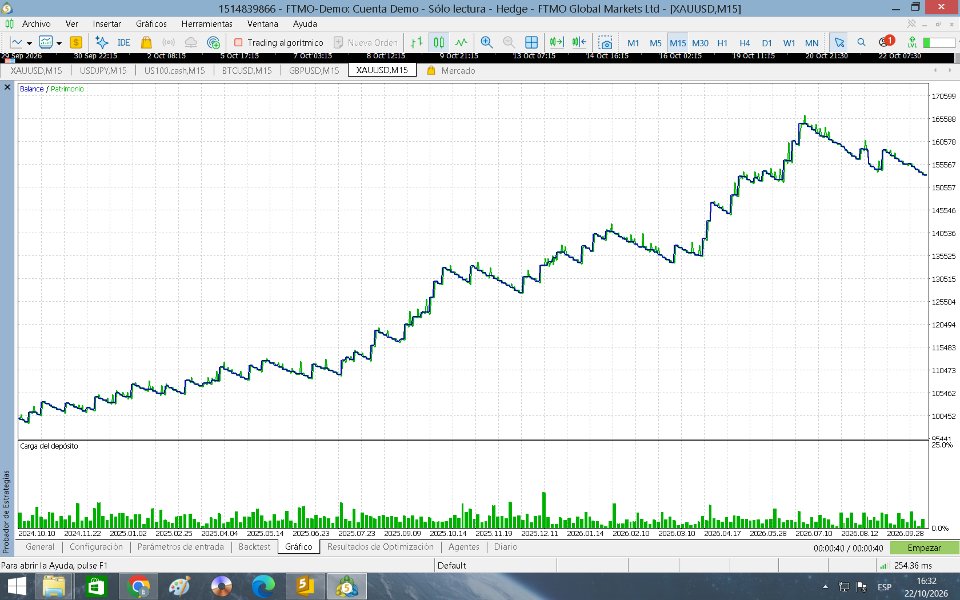Screen dimensions: 960x600
Task: Open the yellow shopping bag Market icon
Action: pos(146,42)
